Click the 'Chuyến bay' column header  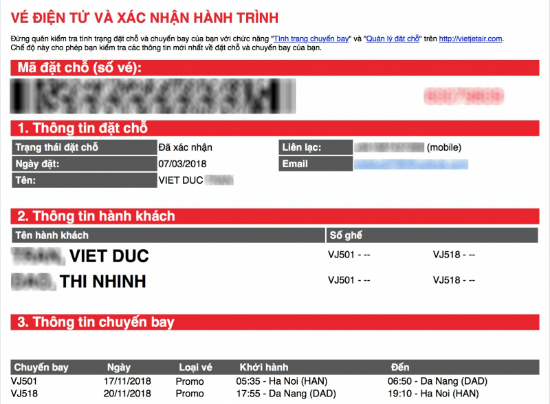click(41, 368)
